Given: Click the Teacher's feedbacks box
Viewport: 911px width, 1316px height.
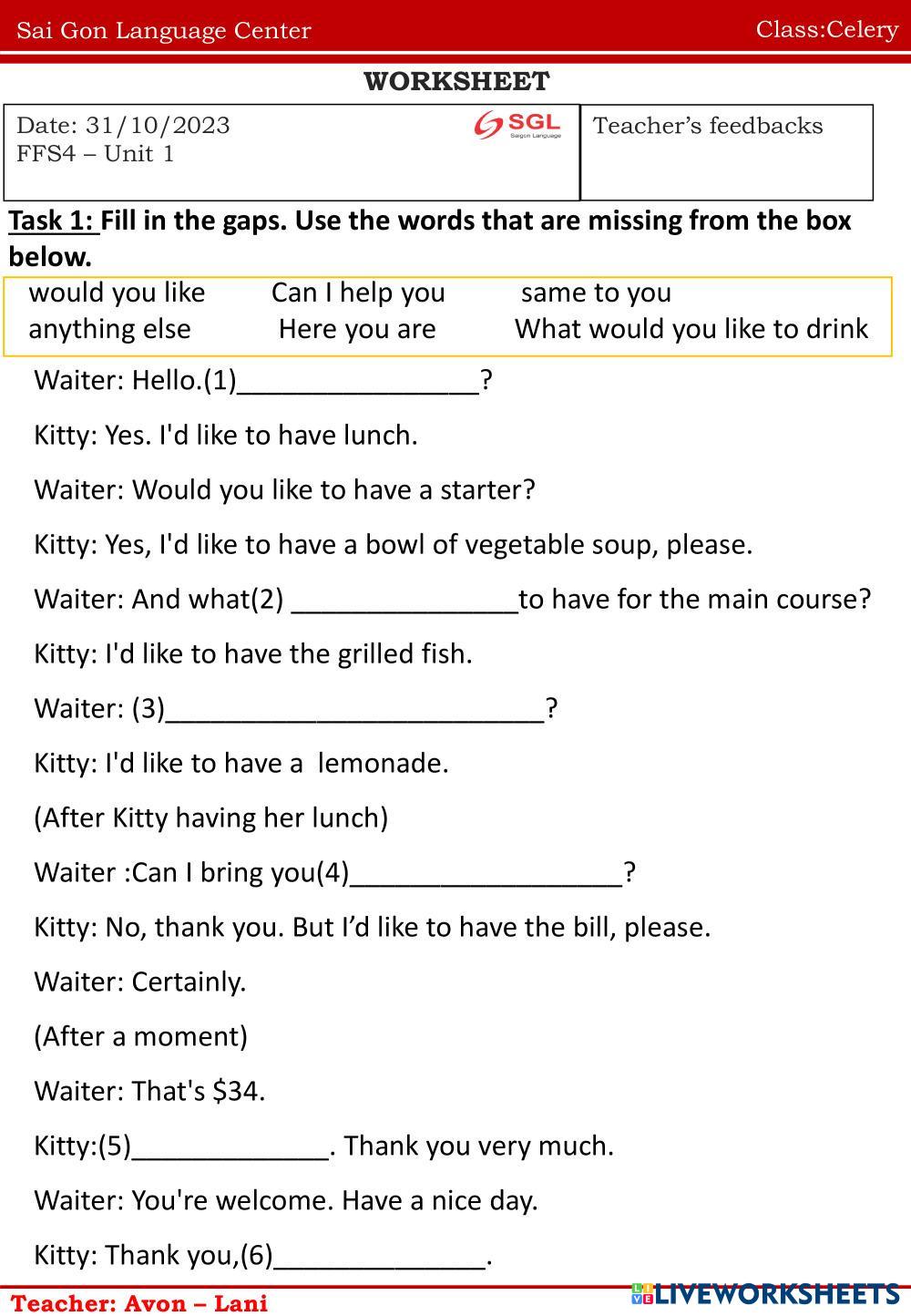Looking at the screenshot, I should 726,152.
